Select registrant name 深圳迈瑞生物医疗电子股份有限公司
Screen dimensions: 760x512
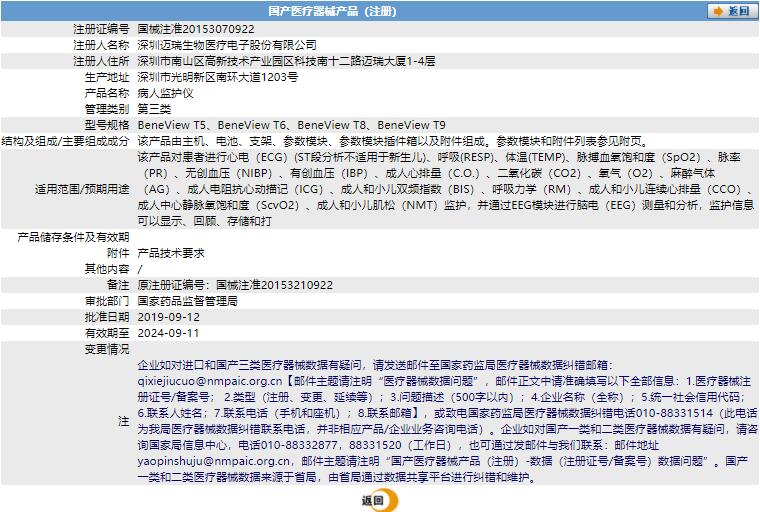227,45
